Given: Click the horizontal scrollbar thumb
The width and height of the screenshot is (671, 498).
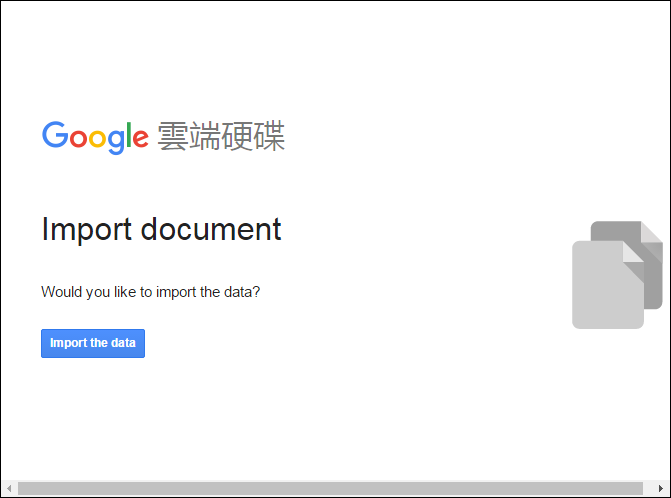Looking at the screenshot, I should [330, 488].
